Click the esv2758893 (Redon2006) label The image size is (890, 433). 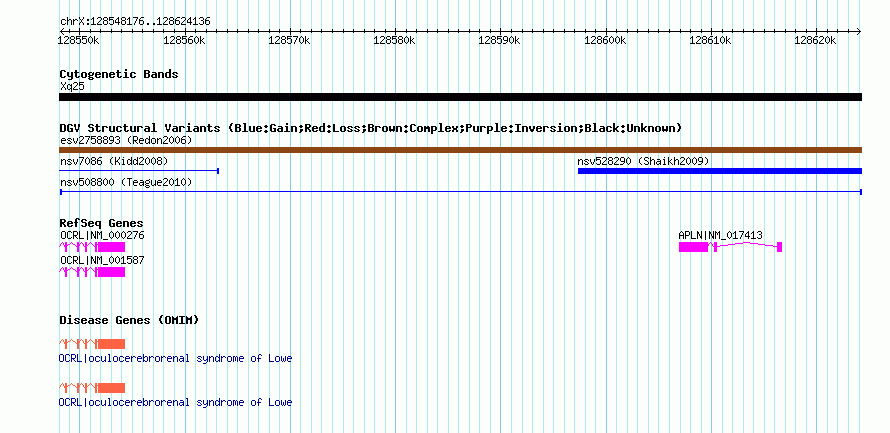tap(126, 140)
